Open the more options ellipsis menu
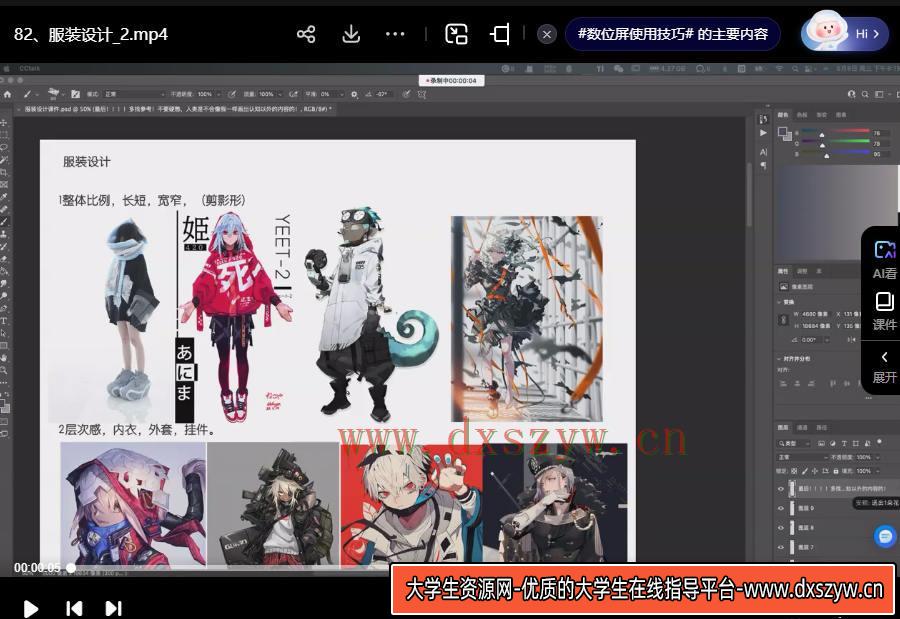Image resolution: width=900 pixels, height=619 pixels. [395, 34]
